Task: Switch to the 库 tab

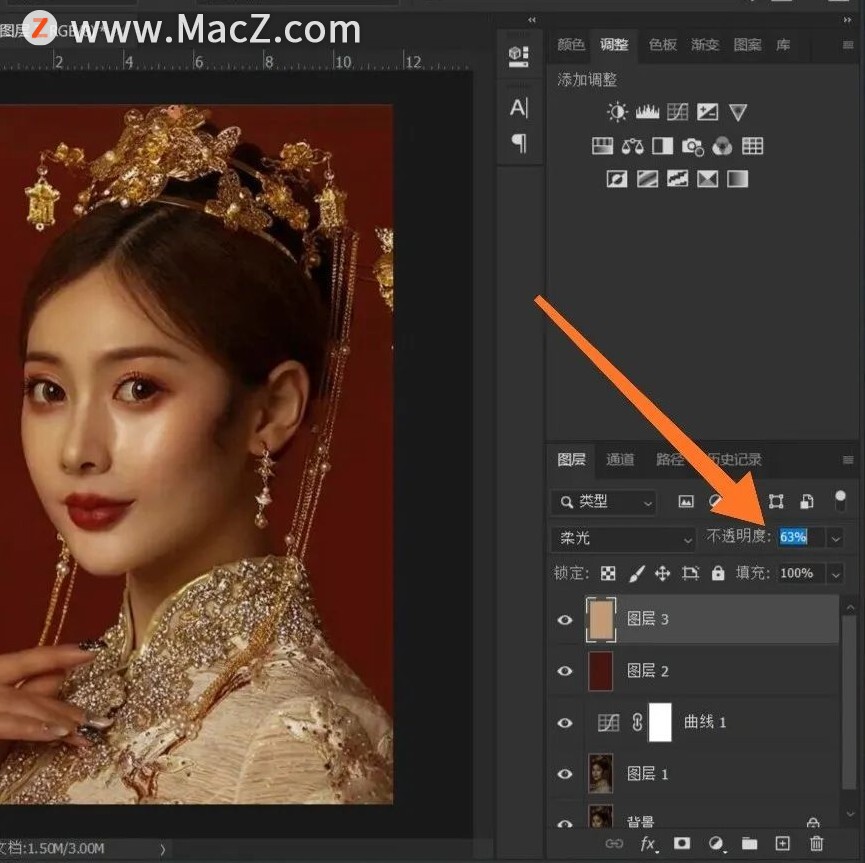Action: pos(783,45)
